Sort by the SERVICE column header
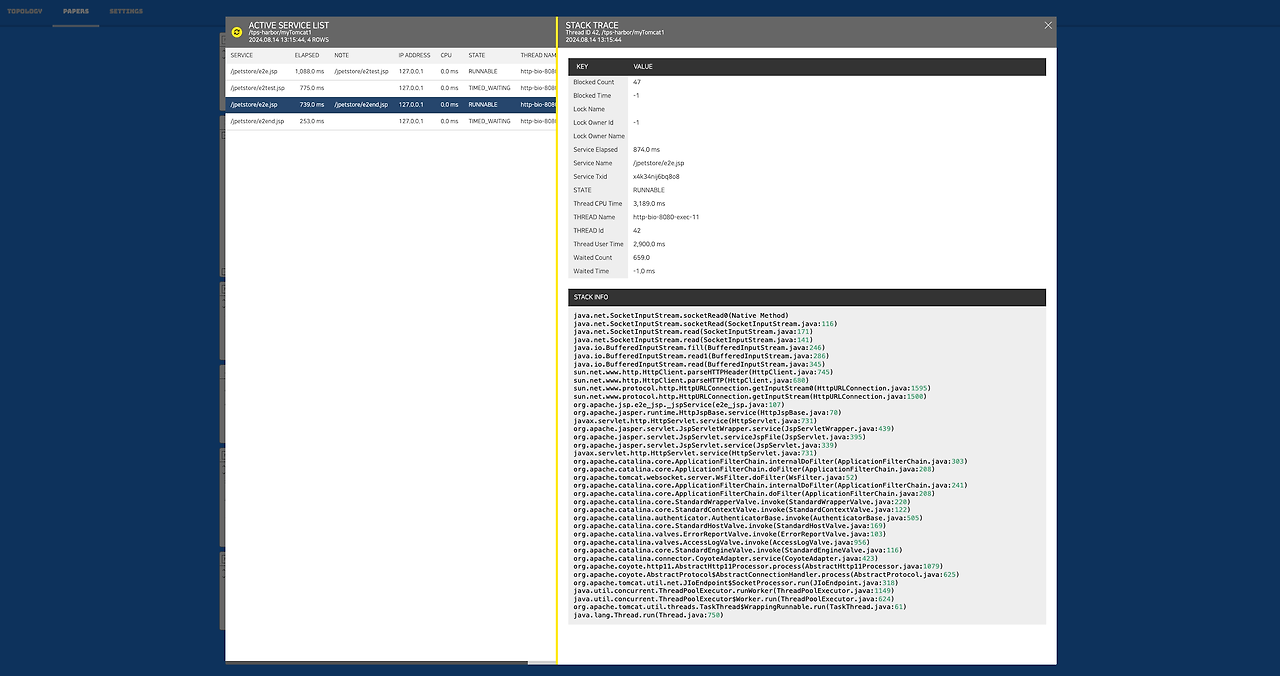The image size is (1280, 676). [242, 55]
